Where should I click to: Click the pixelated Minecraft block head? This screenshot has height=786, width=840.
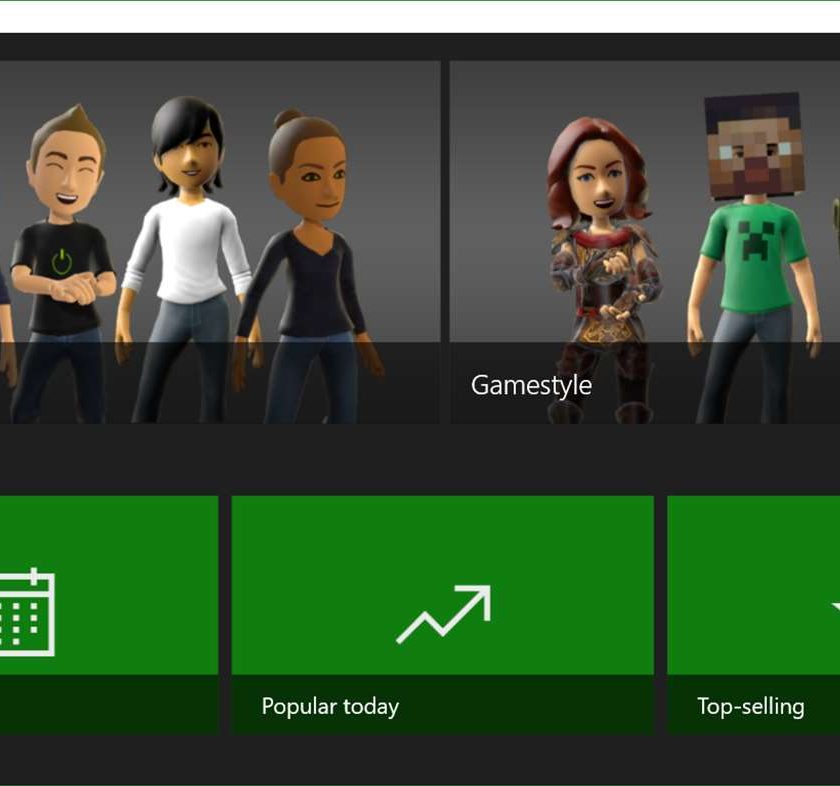752,144
